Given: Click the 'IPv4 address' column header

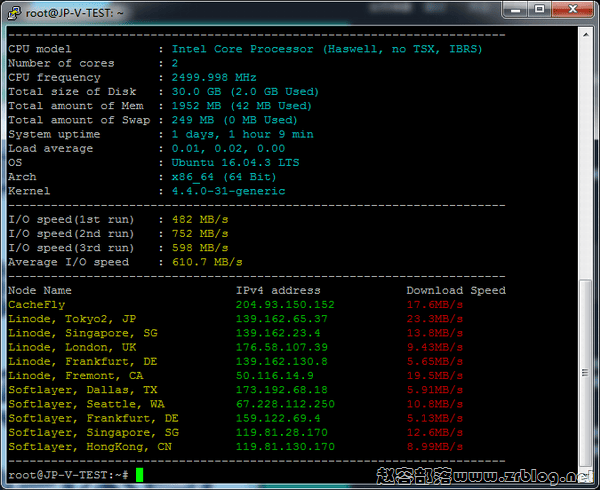Looking at the screenshot, I should point(278,290).
